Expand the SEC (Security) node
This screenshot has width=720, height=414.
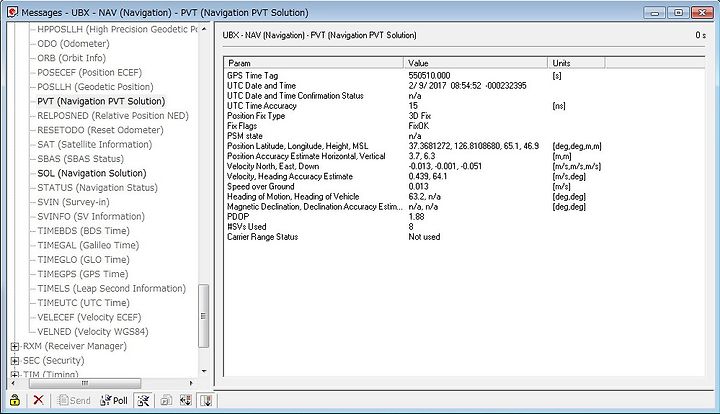[x=15, y=361]
